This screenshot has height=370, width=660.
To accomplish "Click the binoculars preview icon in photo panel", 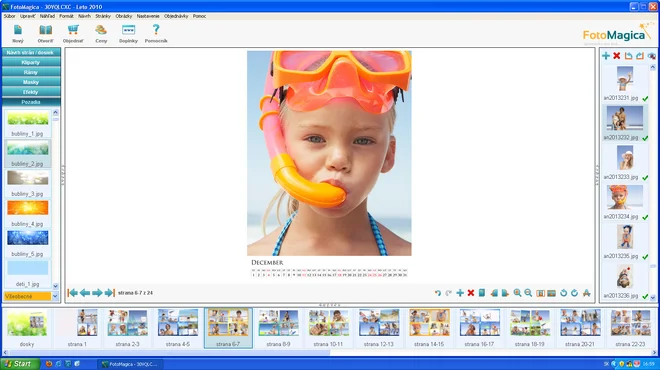I will [x=652, y=56].
